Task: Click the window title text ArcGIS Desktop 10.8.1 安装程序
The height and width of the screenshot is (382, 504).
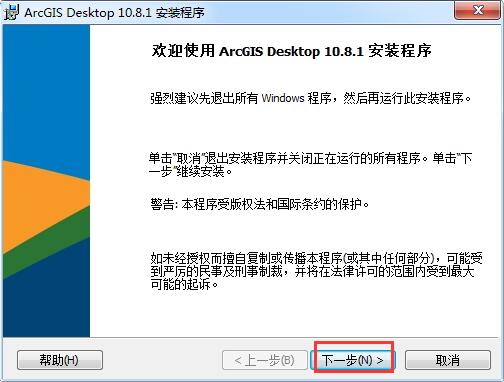Action: click(114, 13)
